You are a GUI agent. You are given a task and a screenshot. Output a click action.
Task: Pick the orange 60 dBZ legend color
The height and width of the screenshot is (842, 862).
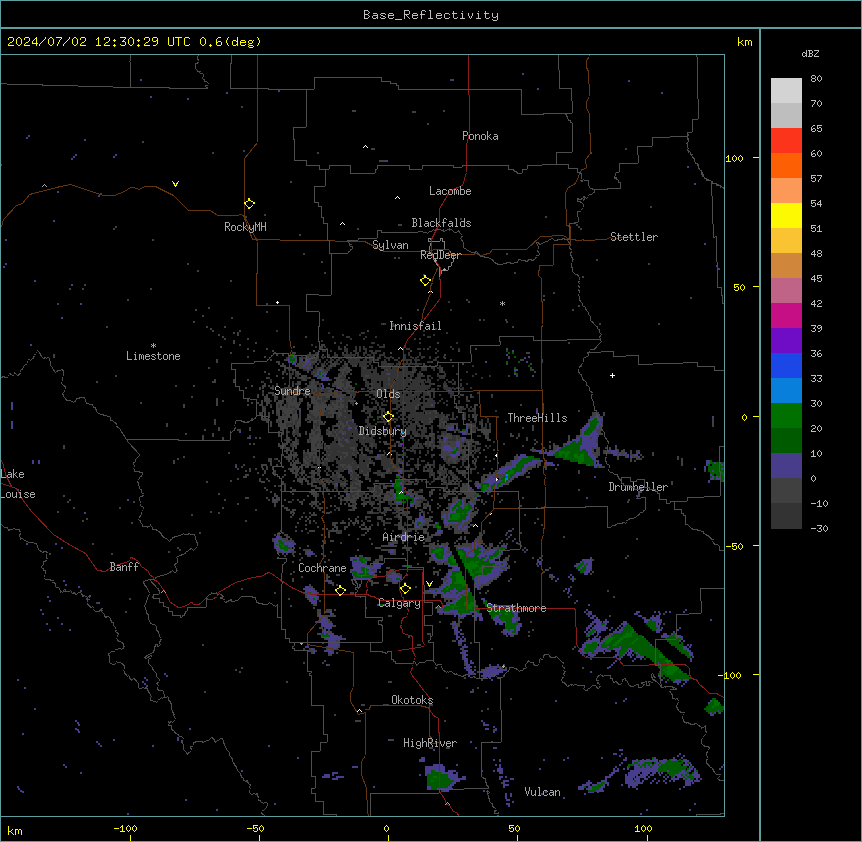[786, 165]
